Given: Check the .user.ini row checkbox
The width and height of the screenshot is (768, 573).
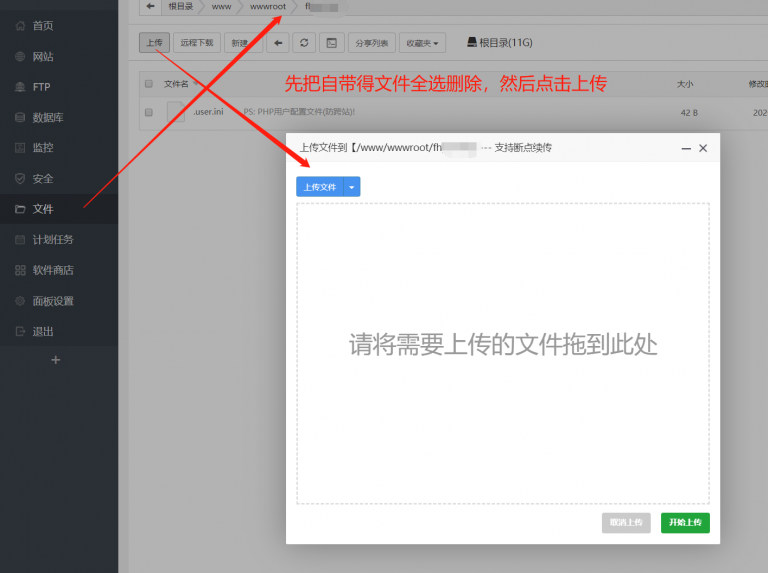Looking at the screenshot, I should click(x=149, y=112).
